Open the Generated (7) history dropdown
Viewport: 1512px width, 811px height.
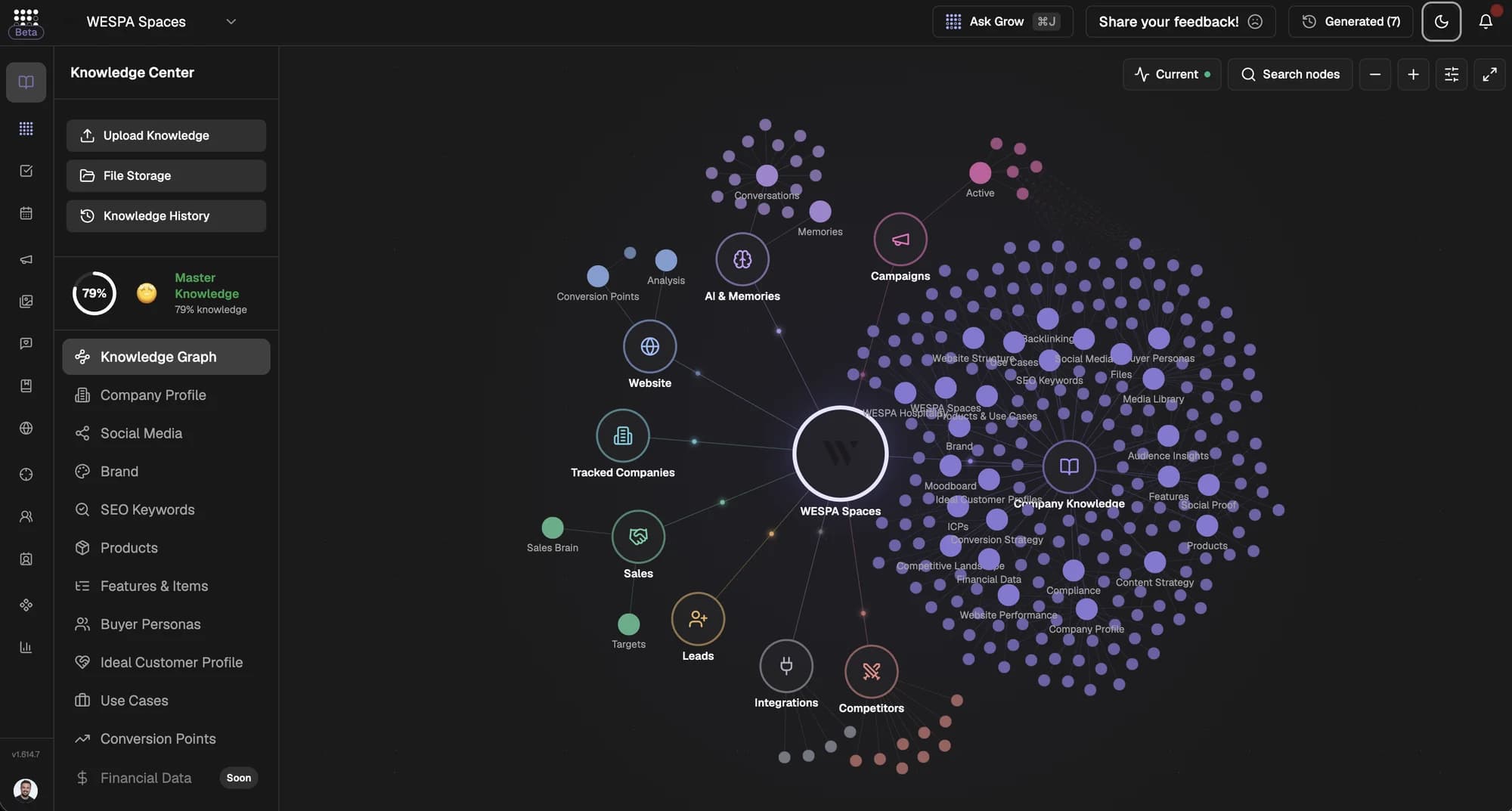(1350, 21)
